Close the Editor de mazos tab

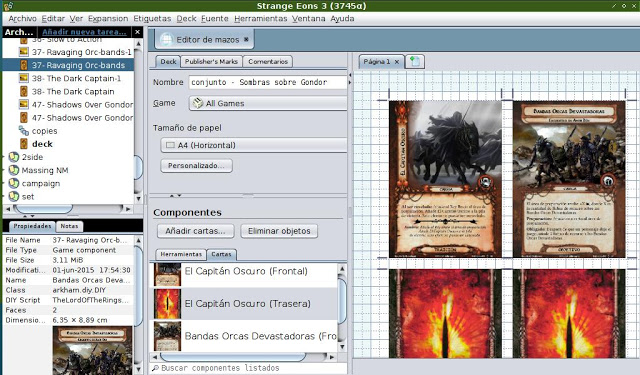(246, 39)
